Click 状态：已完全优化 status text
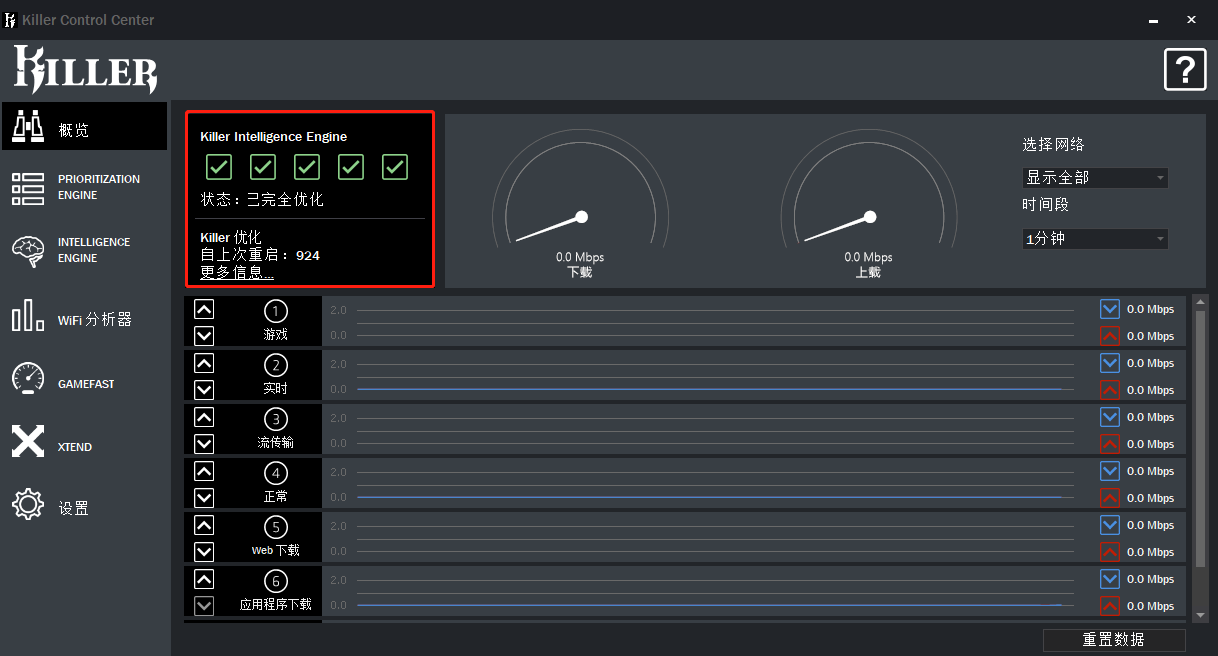Screen dimensions: 1218x656 [x=262, y=200]
